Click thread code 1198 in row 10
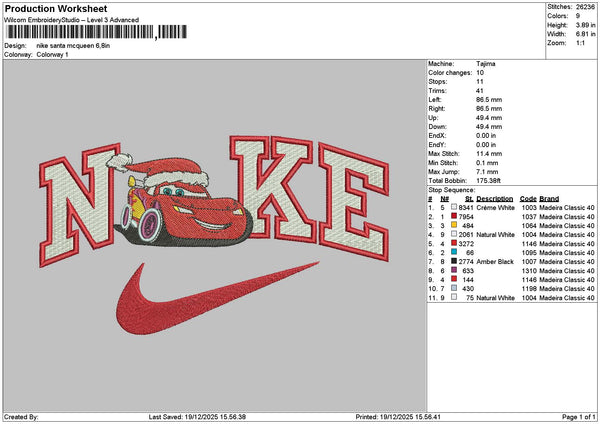 (529, 289)
